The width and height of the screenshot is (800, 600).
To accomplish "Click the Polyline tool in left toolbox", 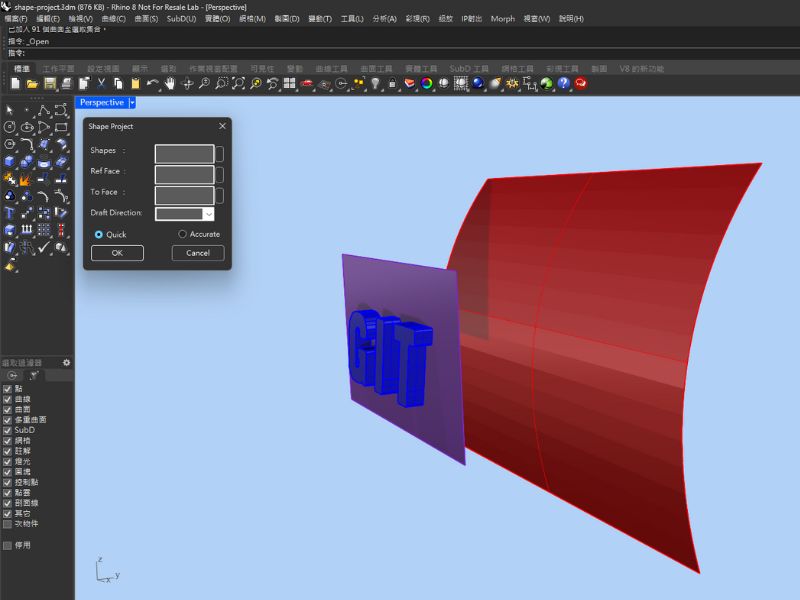I will (x=44, y=110).
